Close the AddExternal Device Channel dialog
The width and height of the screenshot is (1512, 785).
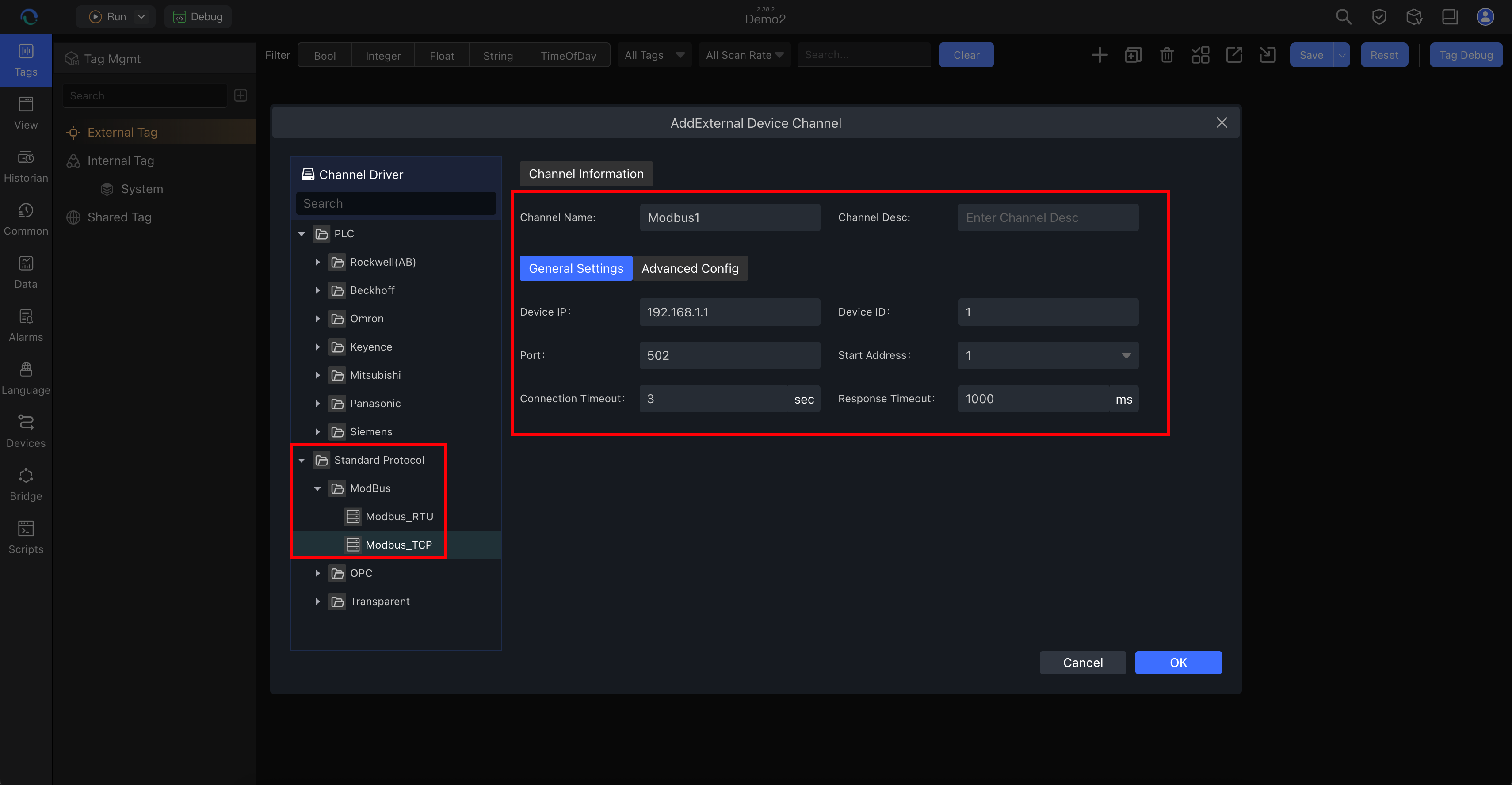click(1222, 122)
